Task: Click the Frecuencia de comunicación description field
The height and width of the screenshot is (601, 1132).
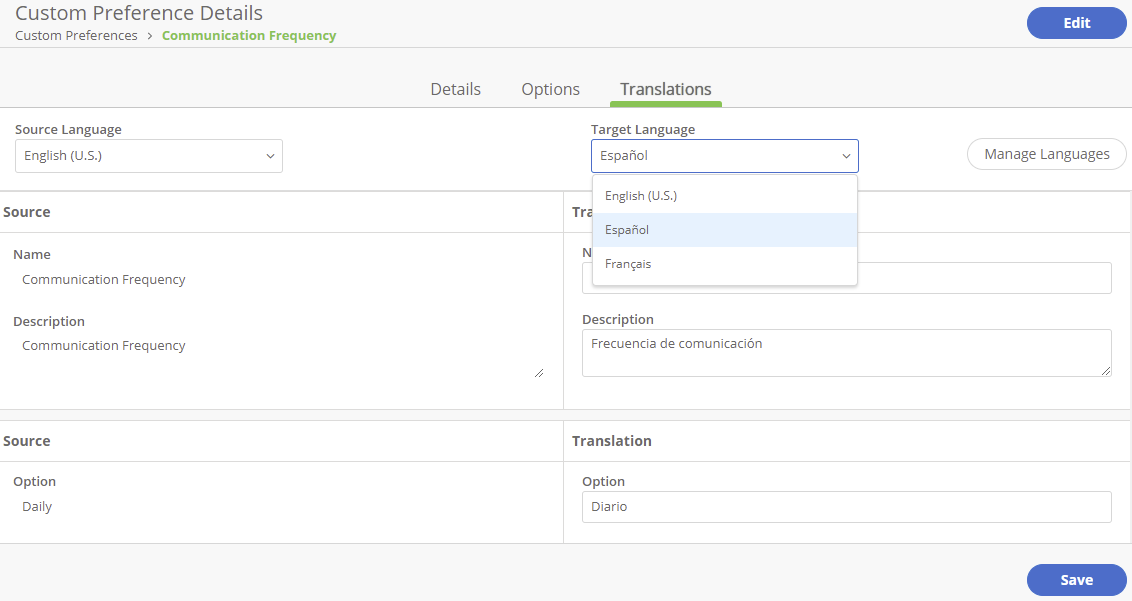Action: coord(847,352)
